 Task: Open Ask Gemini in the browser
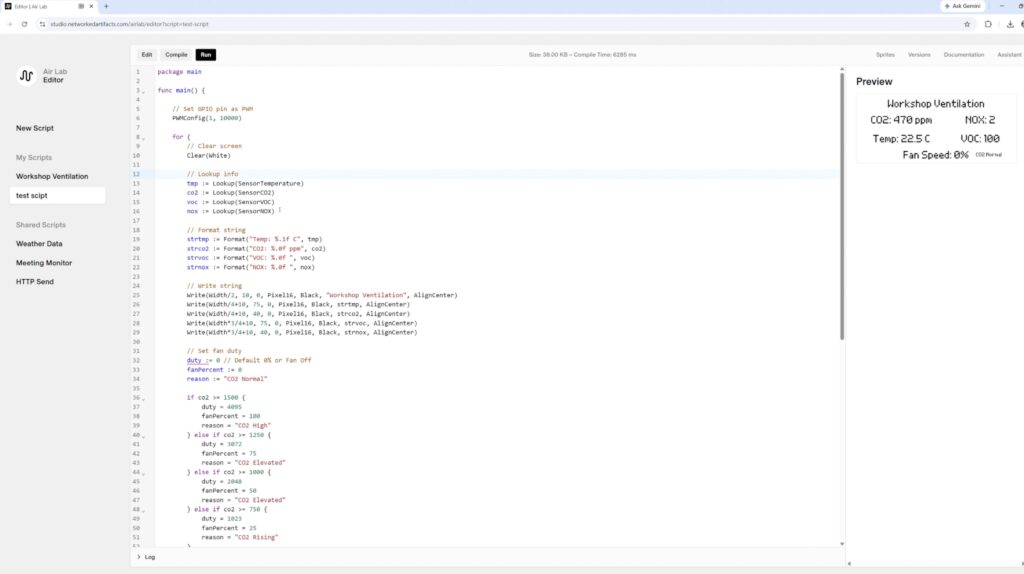point(963,6)
